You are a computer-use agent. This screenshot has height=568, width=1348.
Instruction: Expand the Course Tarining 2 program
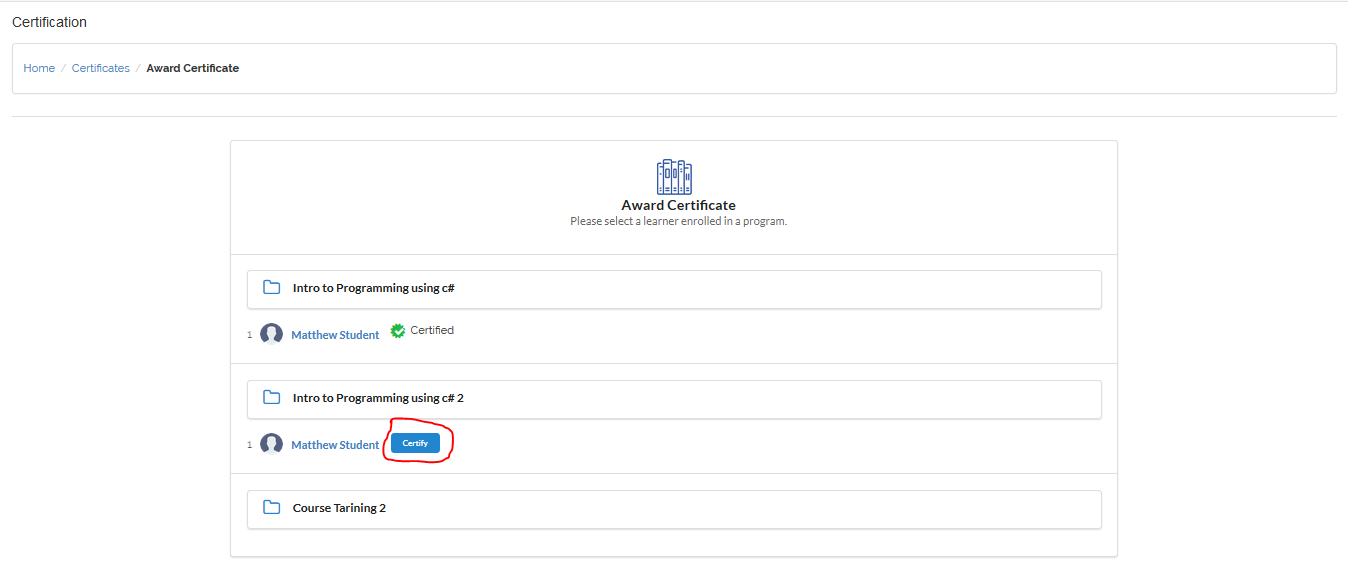(x=674, y=509)
